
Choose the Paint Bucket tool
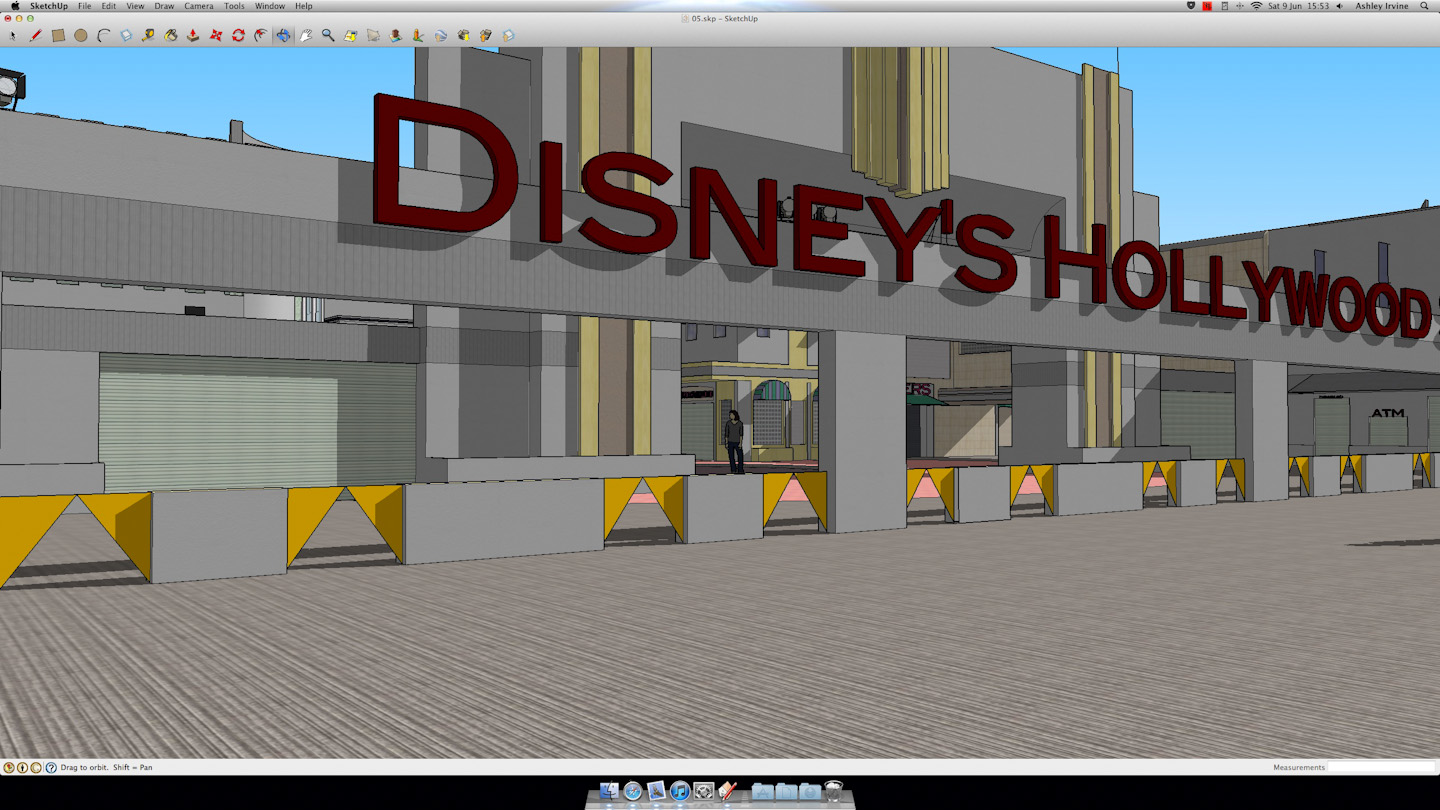coord(171,35)
